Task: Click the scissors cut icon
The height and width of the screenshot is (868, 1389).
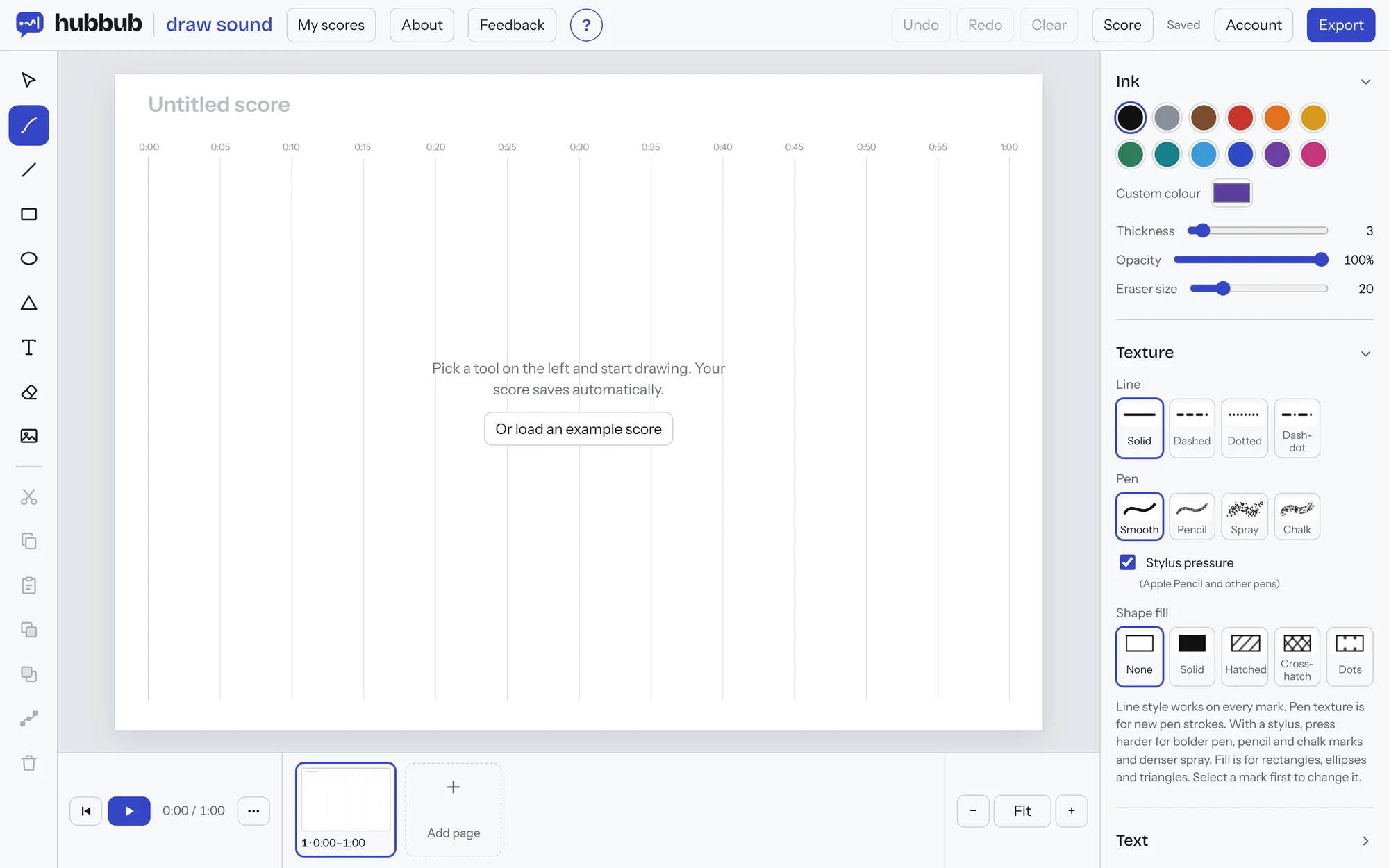Action: pyautogui.click(x=28, y=496)
